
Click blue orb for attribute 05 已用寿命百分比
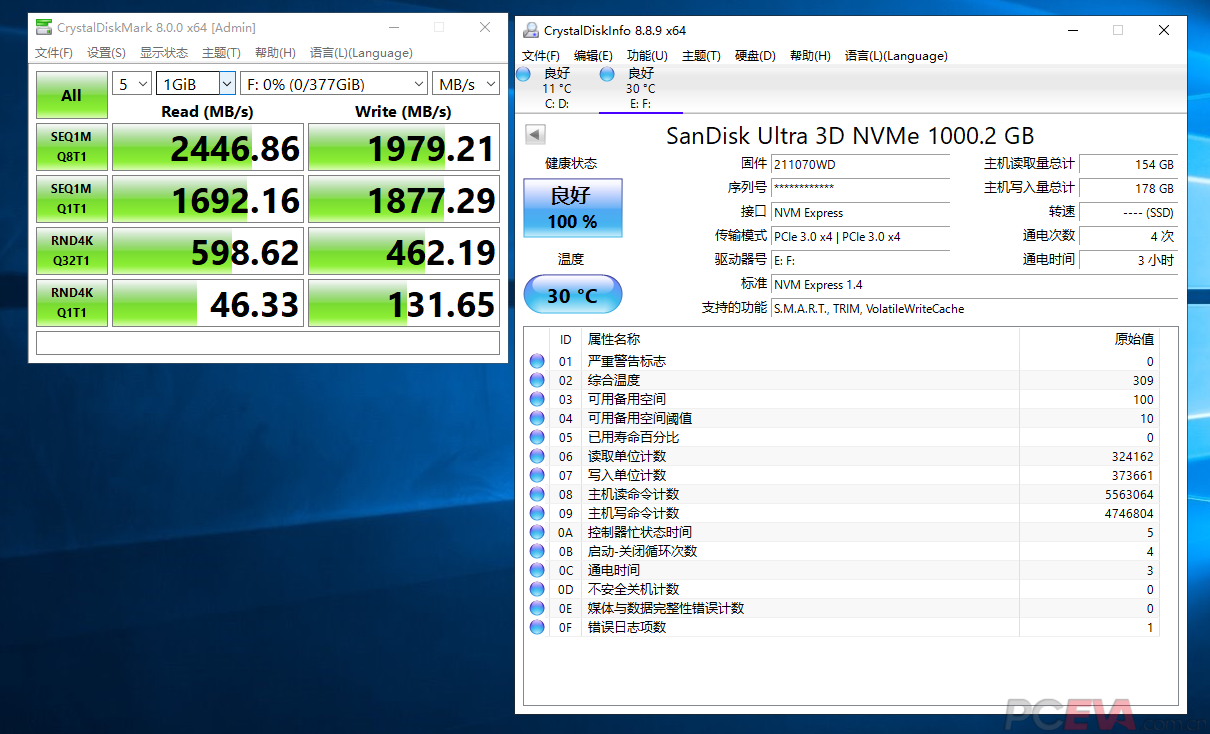pyautogui.click(x=538, y=437)
